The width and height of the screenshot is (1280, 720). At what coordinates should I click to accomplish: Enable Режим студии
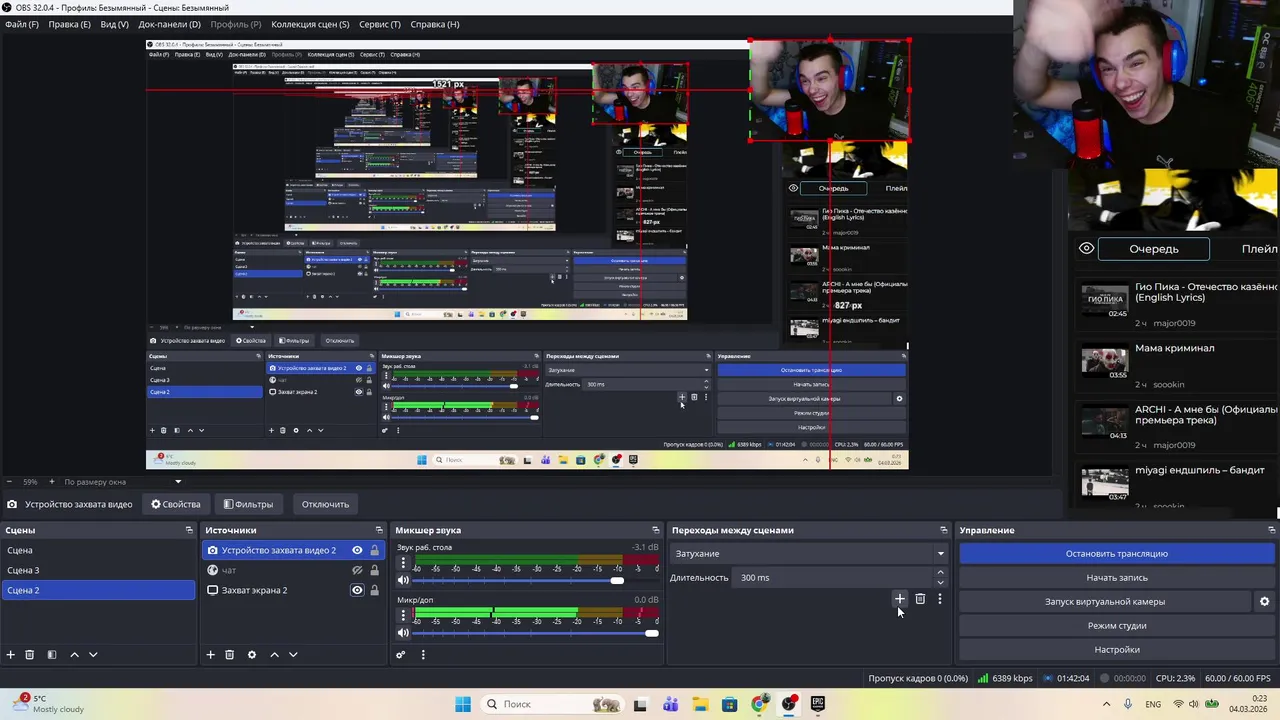[x=1116, y=626]
